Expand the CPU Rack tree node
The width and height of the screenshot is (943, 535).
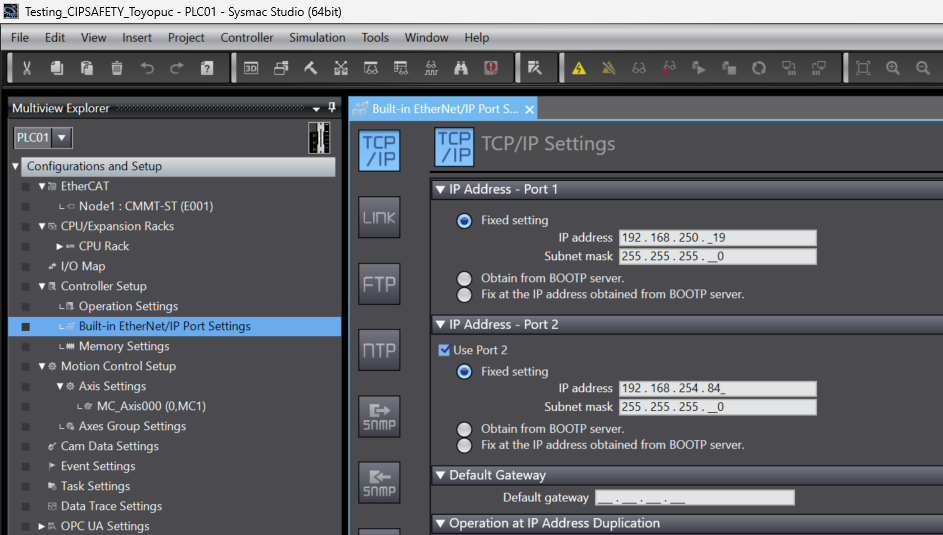tap(60, 246)
